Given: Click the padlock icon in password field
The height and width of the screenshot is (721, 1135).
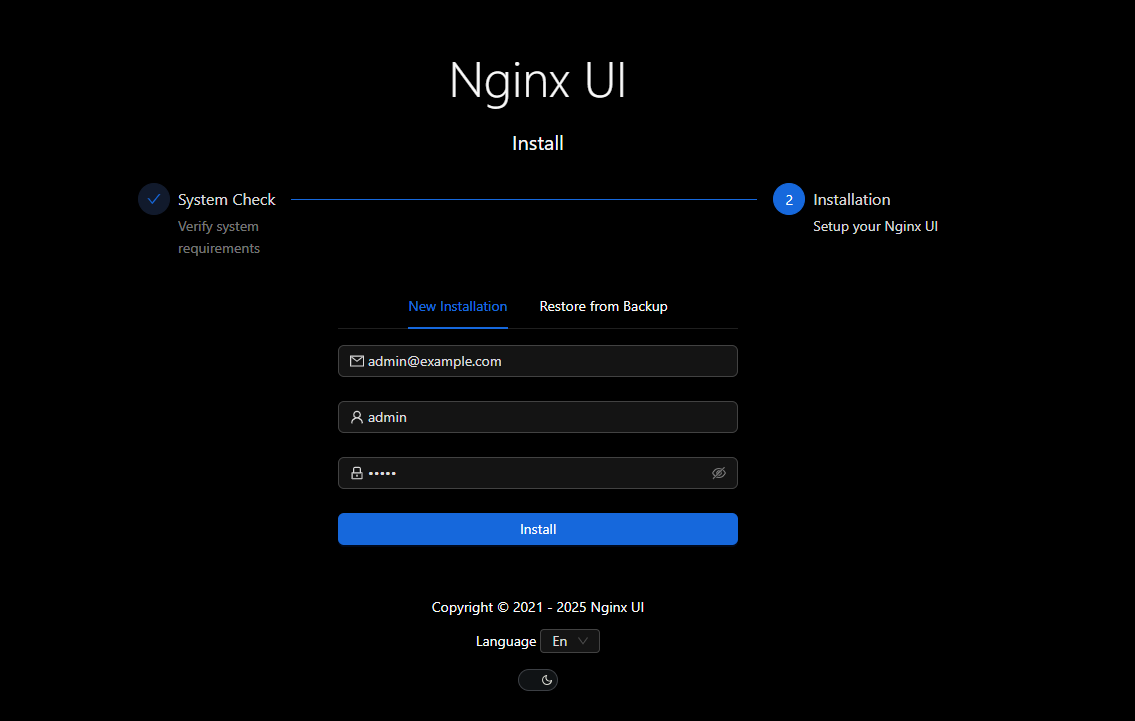Looking at the screenshot, I should point(356,473).
